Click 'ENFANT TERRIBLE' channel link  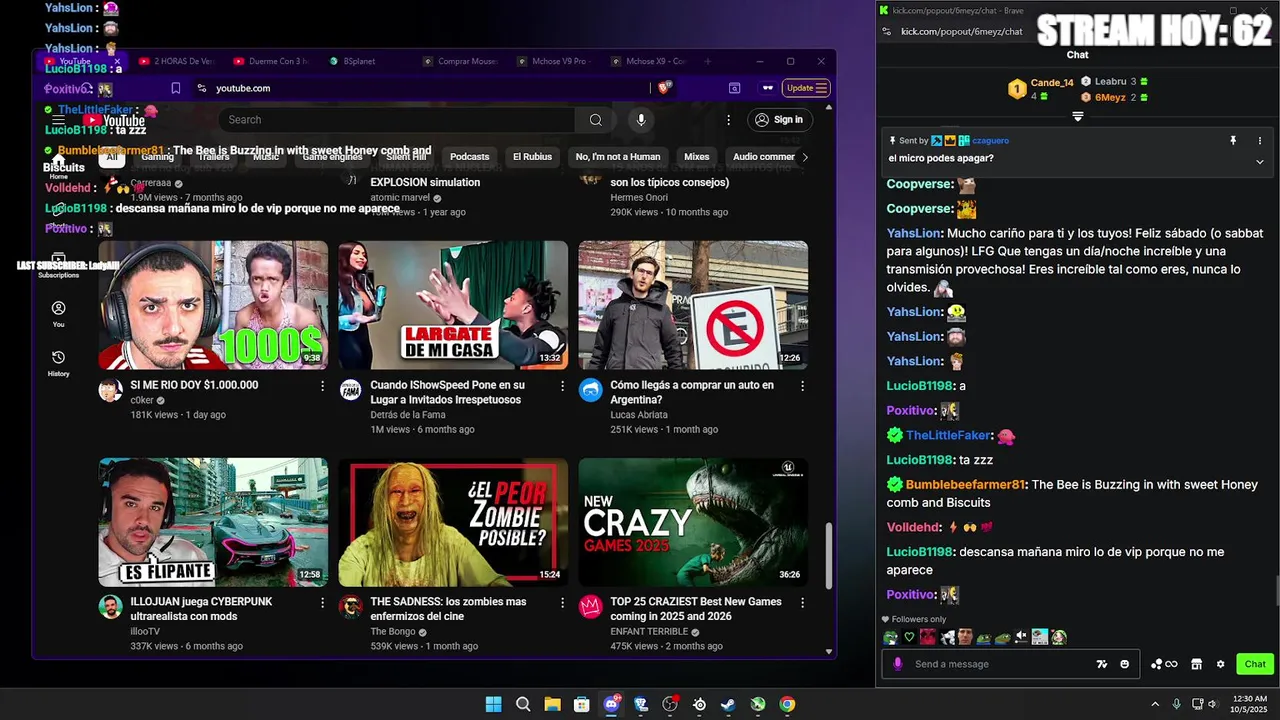click(x=649, y=632)
